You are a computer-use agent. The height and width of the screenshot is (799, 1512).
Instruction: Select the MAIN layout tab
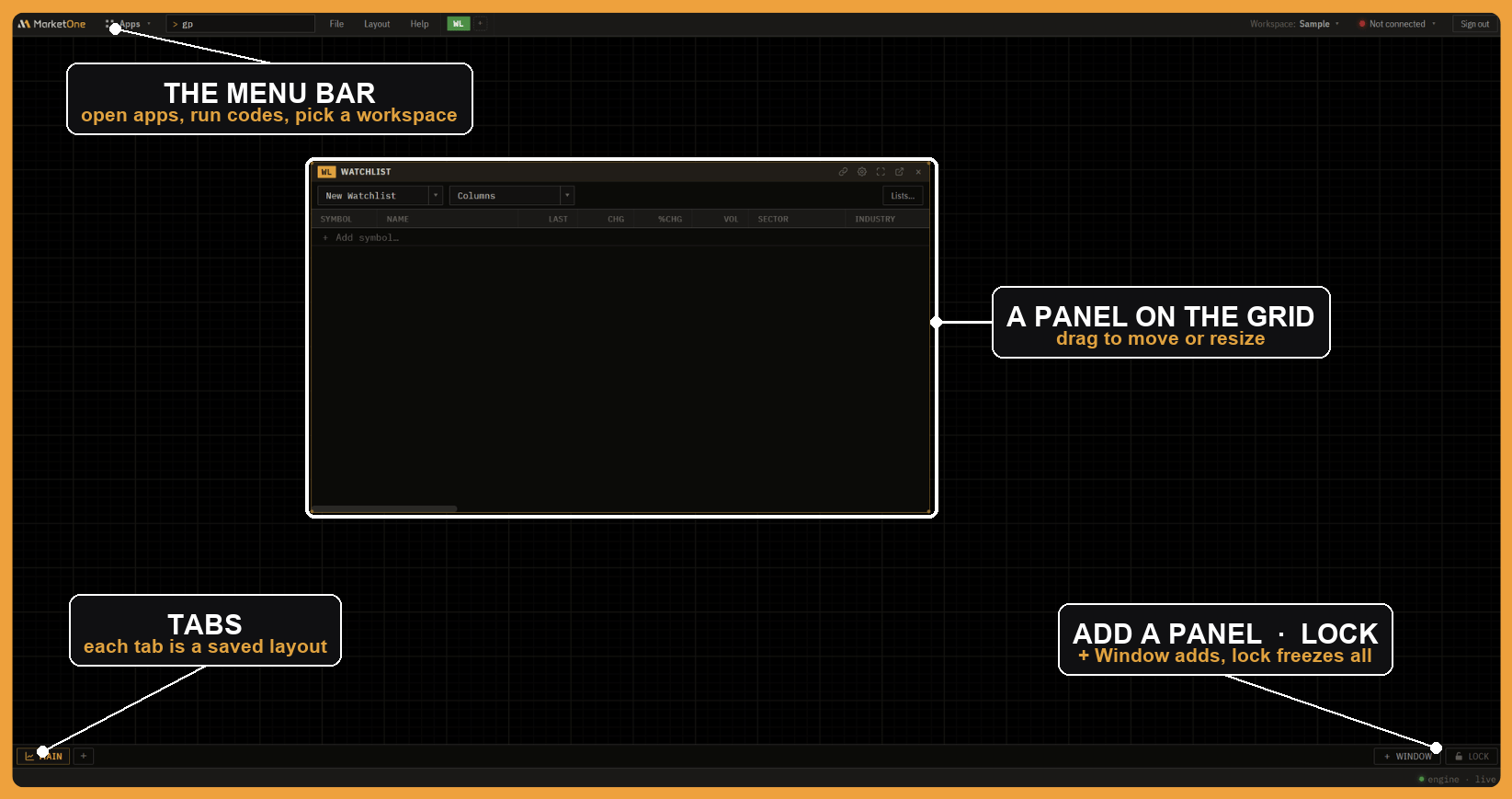click(45, 757)
